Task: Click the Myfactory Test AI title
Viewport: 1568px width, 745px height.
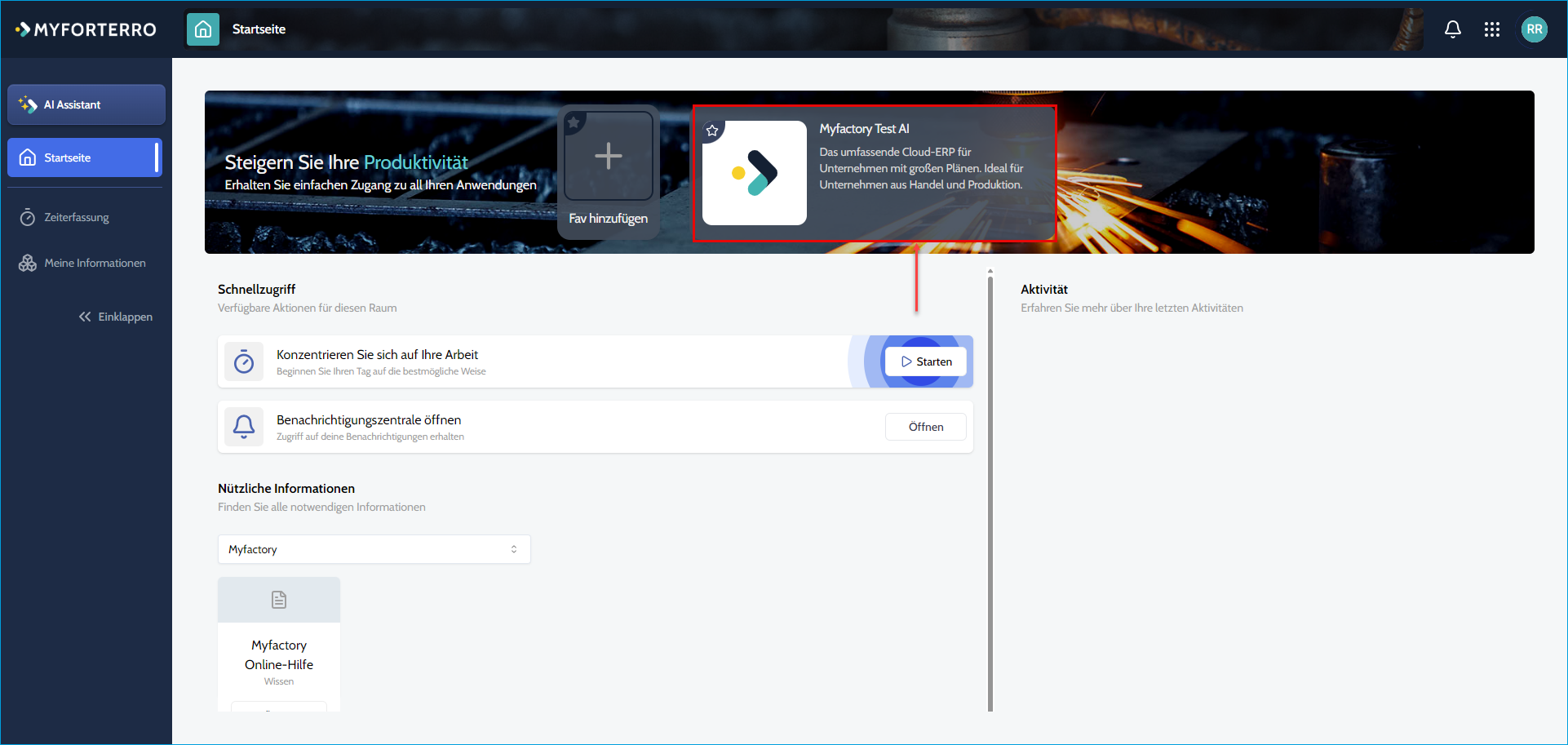Action: click(864, 129)
